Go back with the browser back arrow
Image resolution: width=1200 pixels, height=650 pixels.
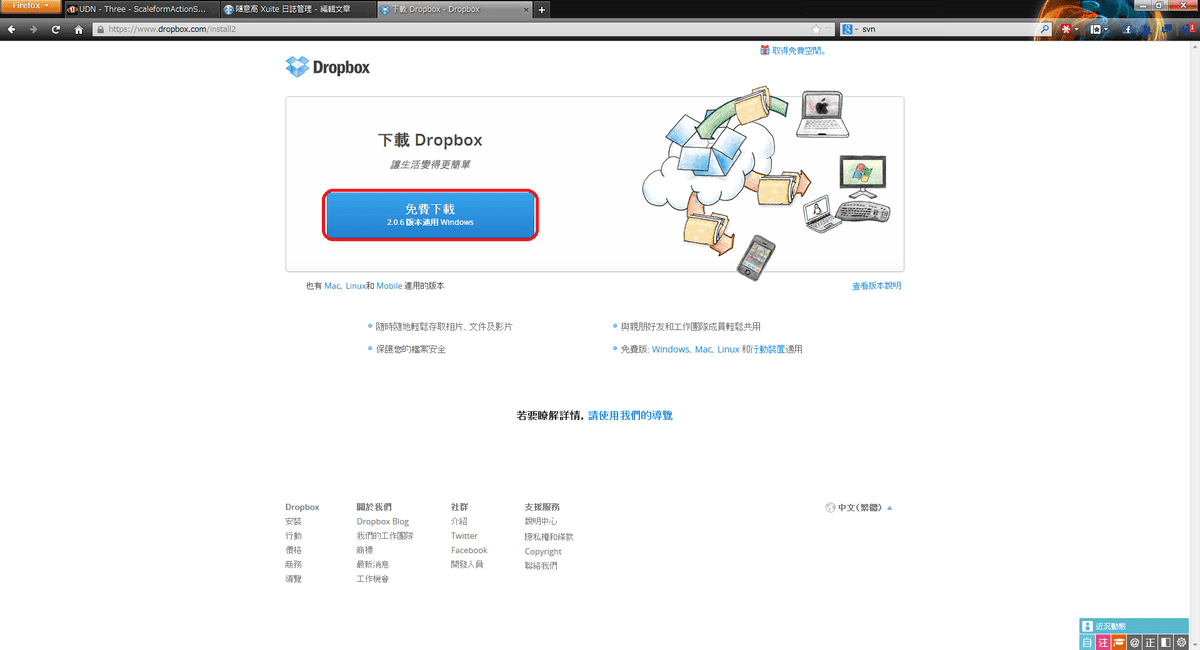pyautogui.click(x=11, y=30)
